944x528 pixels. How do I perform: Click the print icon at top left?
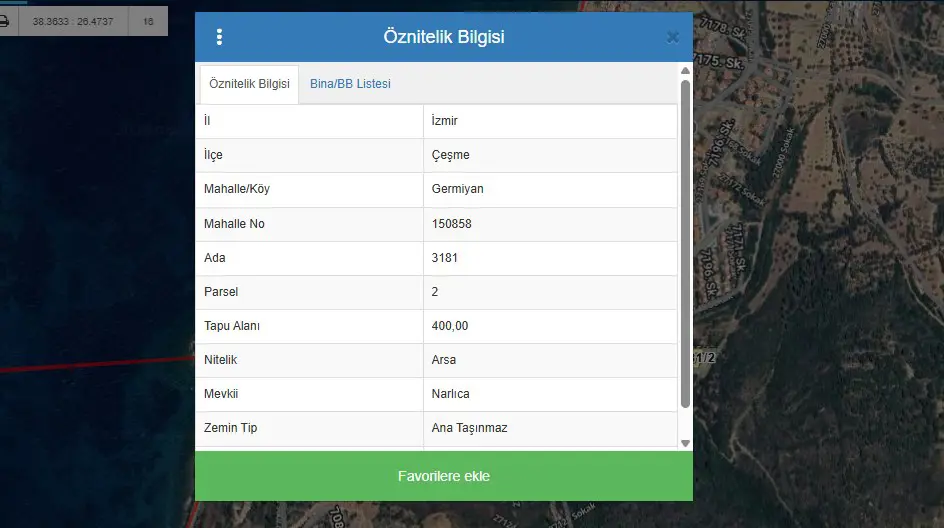point(4,21)
